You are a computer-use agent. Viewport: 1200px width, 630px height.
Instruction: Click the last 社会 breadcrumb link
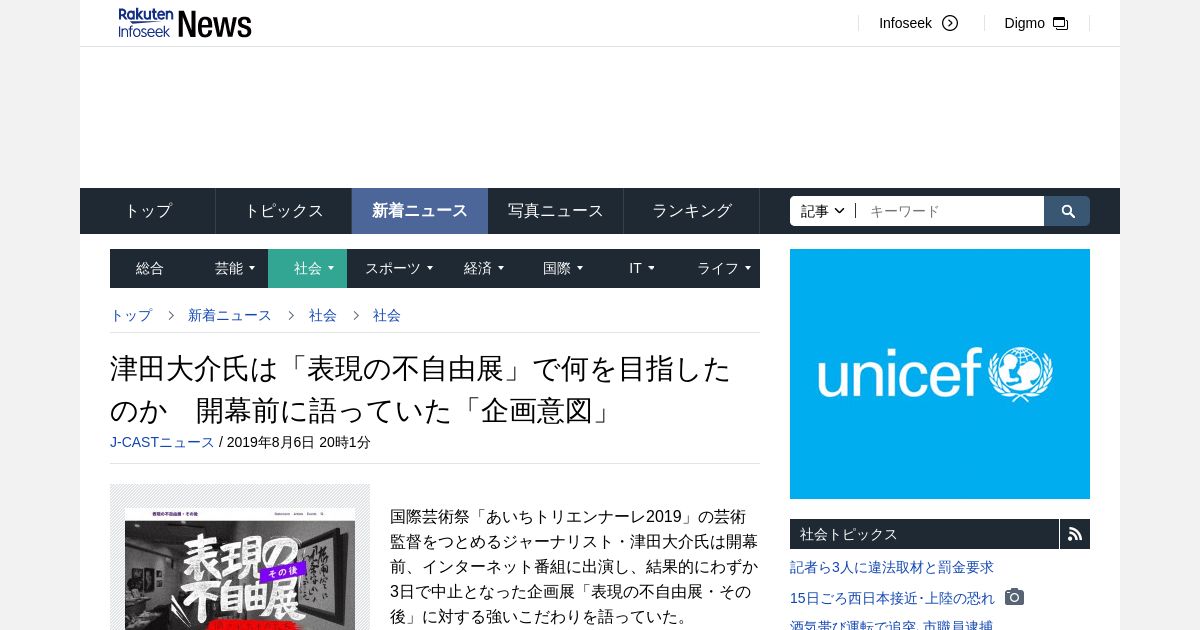tap(387, 315)
